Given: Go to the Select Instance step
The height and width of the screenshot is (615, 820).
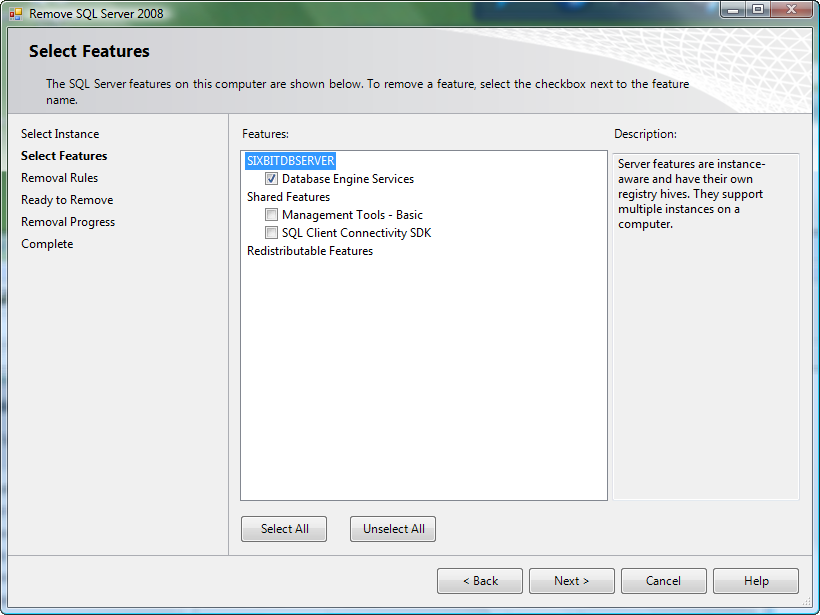Looking at the screenshot, I should pyautogui.click(x=58, y=133).
